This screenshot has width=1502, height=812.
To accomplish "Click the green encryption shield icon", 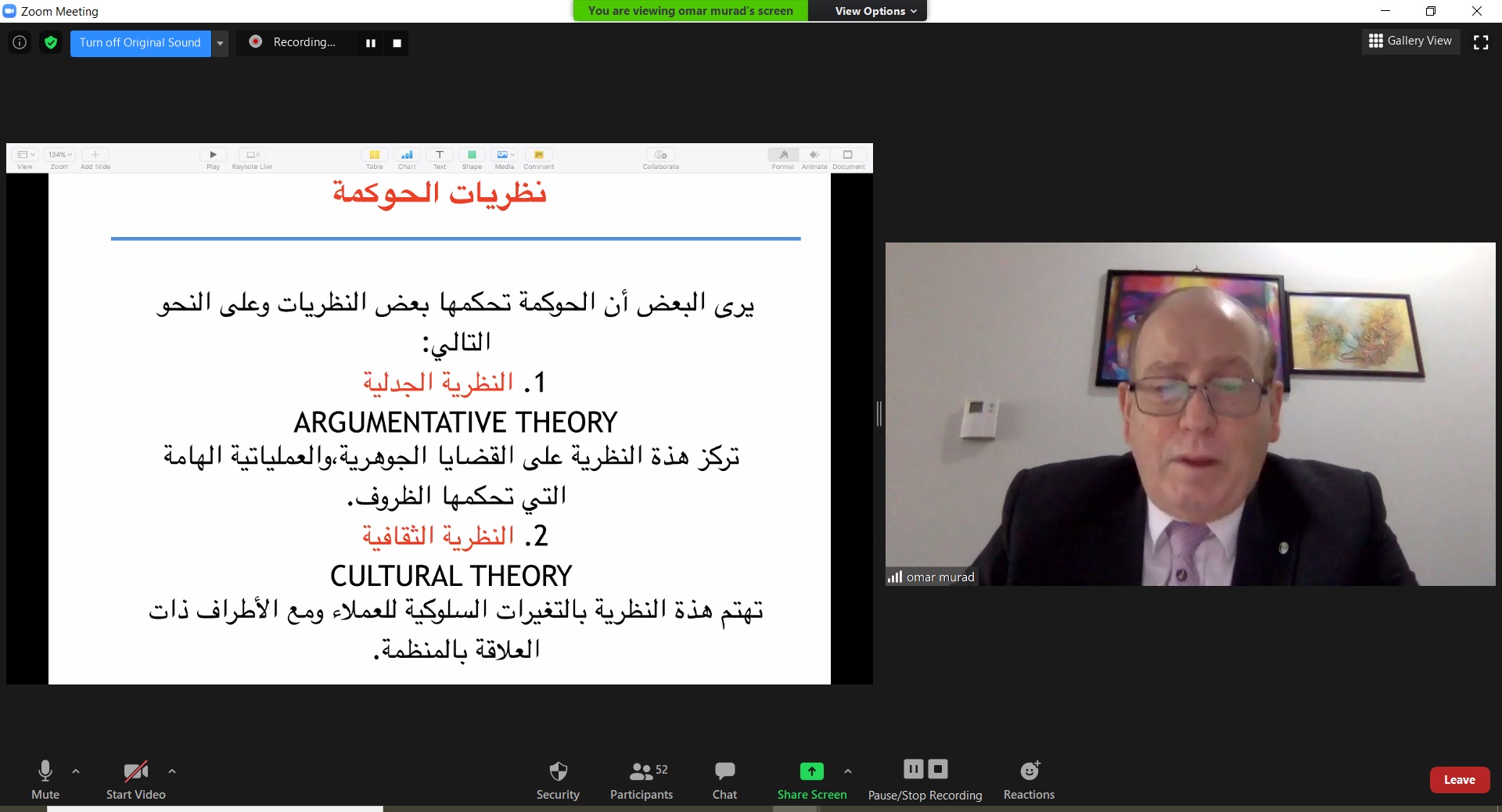I will click(x=51, y=42).
